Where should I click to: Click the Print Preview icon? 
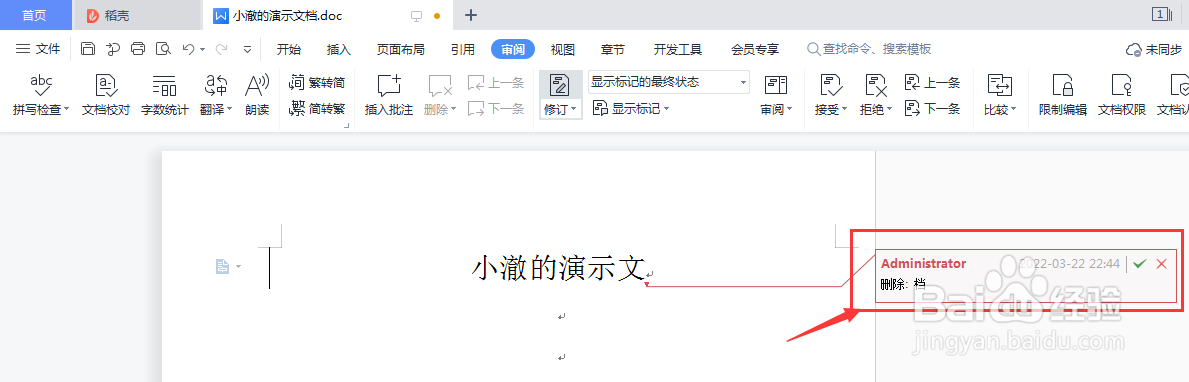163,49
